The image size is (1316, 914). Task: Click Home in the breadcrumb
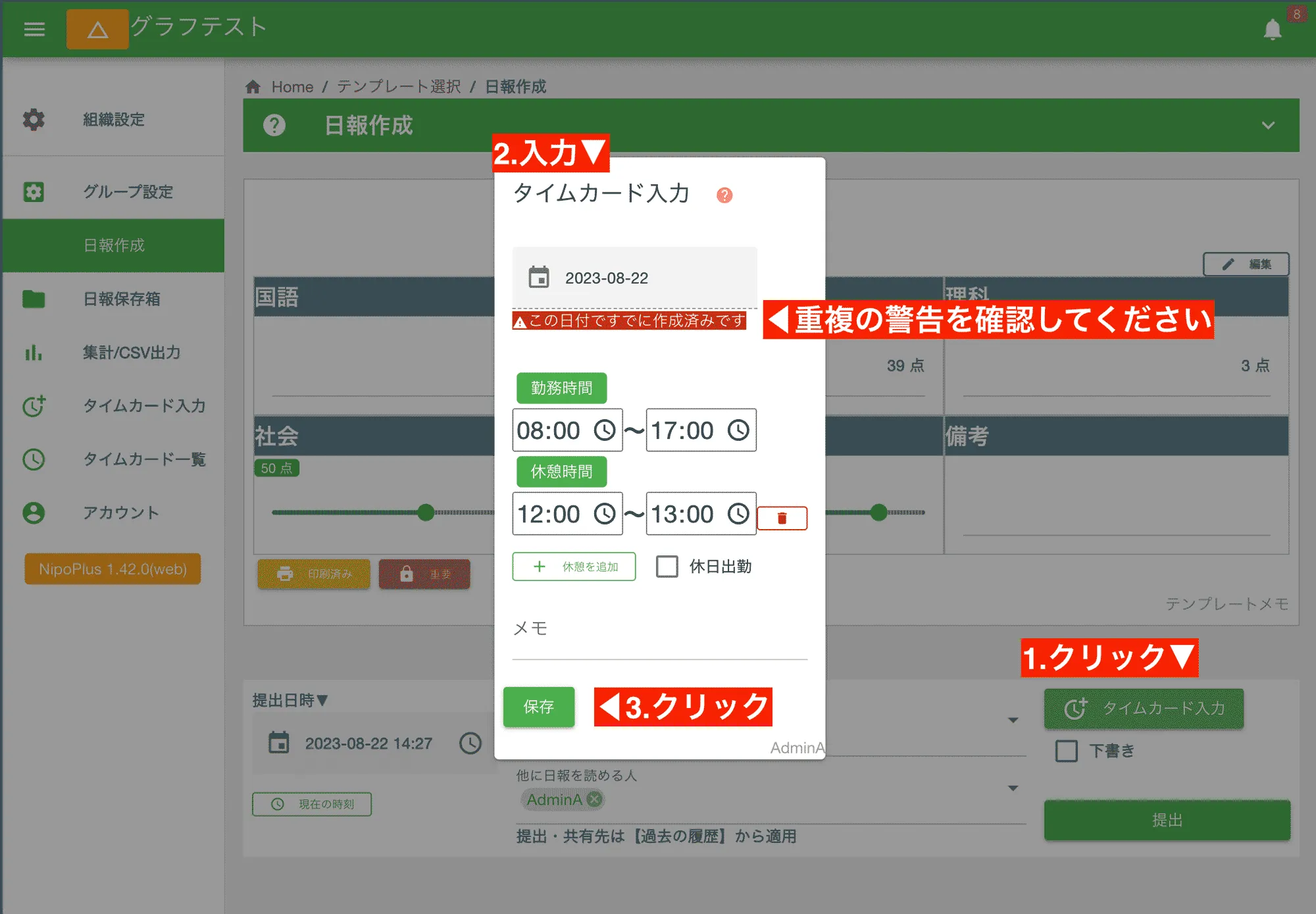[x=292, y=86]
